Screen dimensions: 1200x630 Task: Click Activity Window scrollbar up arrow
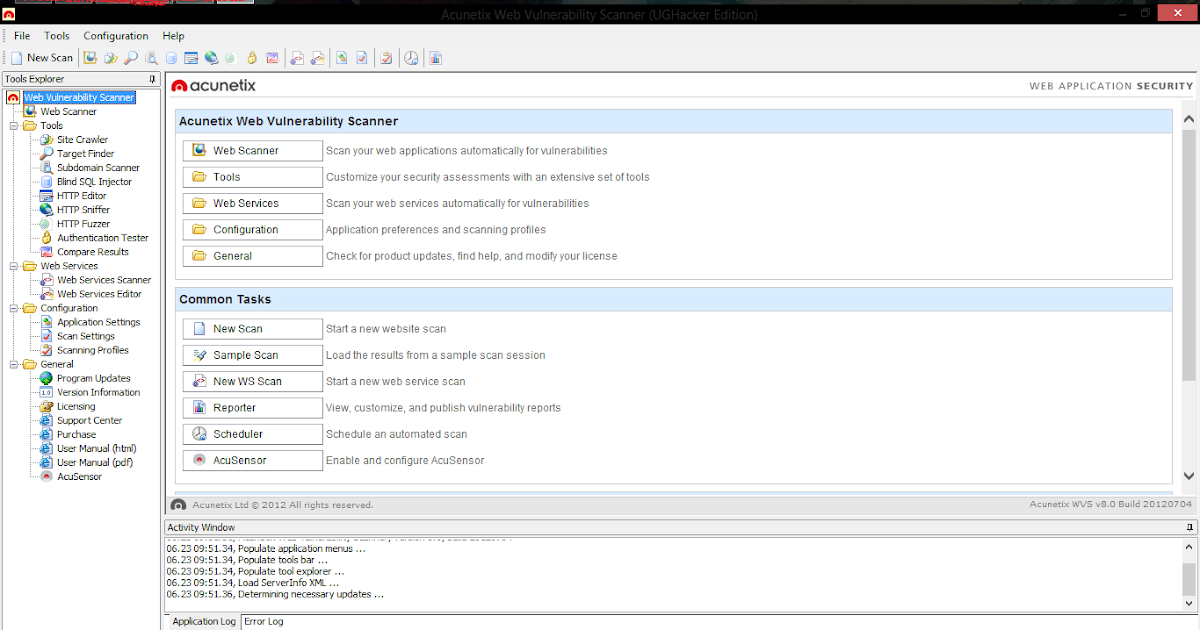[x=1188, y=547]
